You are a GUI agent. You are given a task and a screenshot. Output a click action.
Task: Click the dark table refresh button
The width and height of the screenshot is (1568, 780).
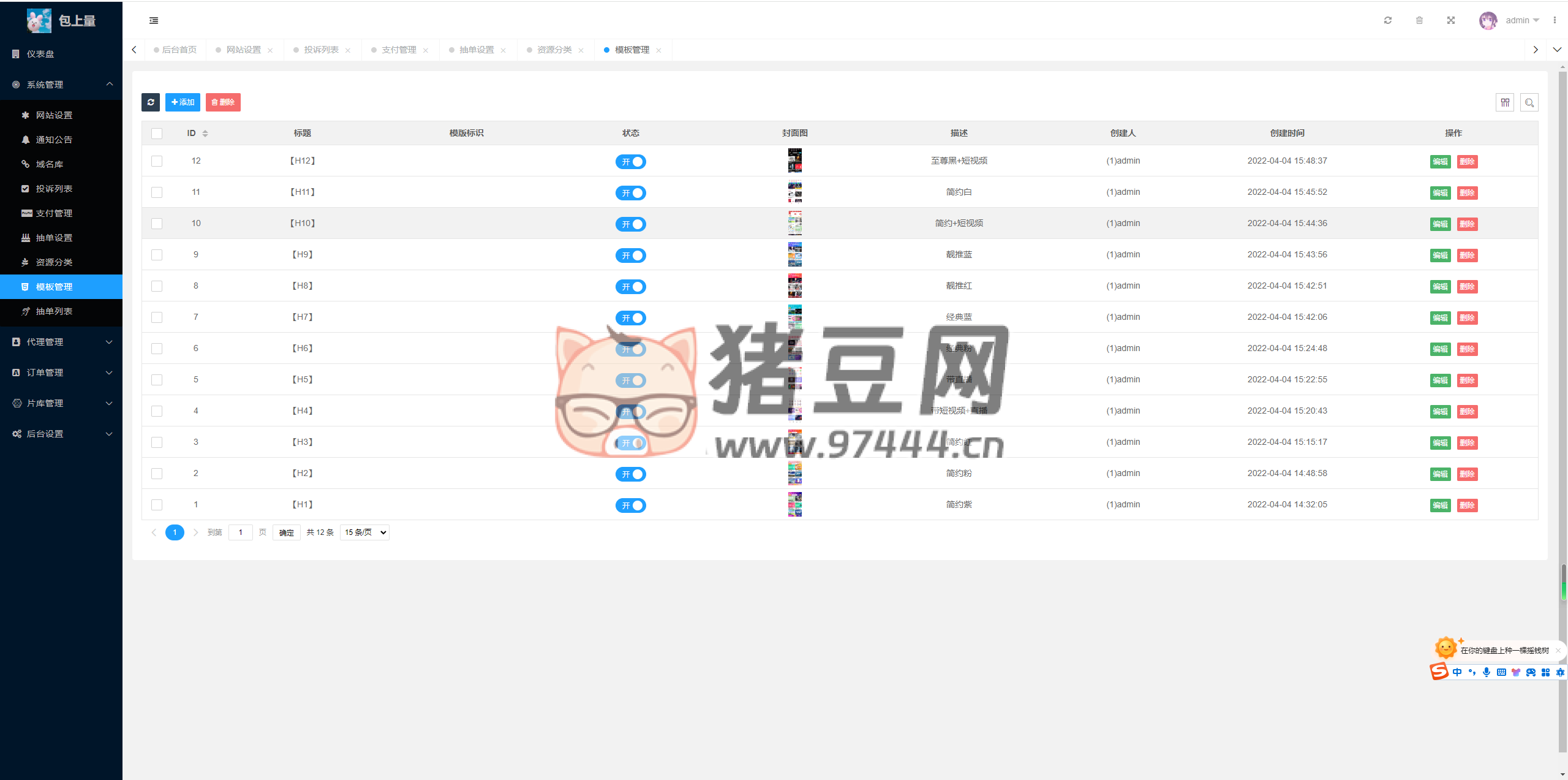(151, 102)
